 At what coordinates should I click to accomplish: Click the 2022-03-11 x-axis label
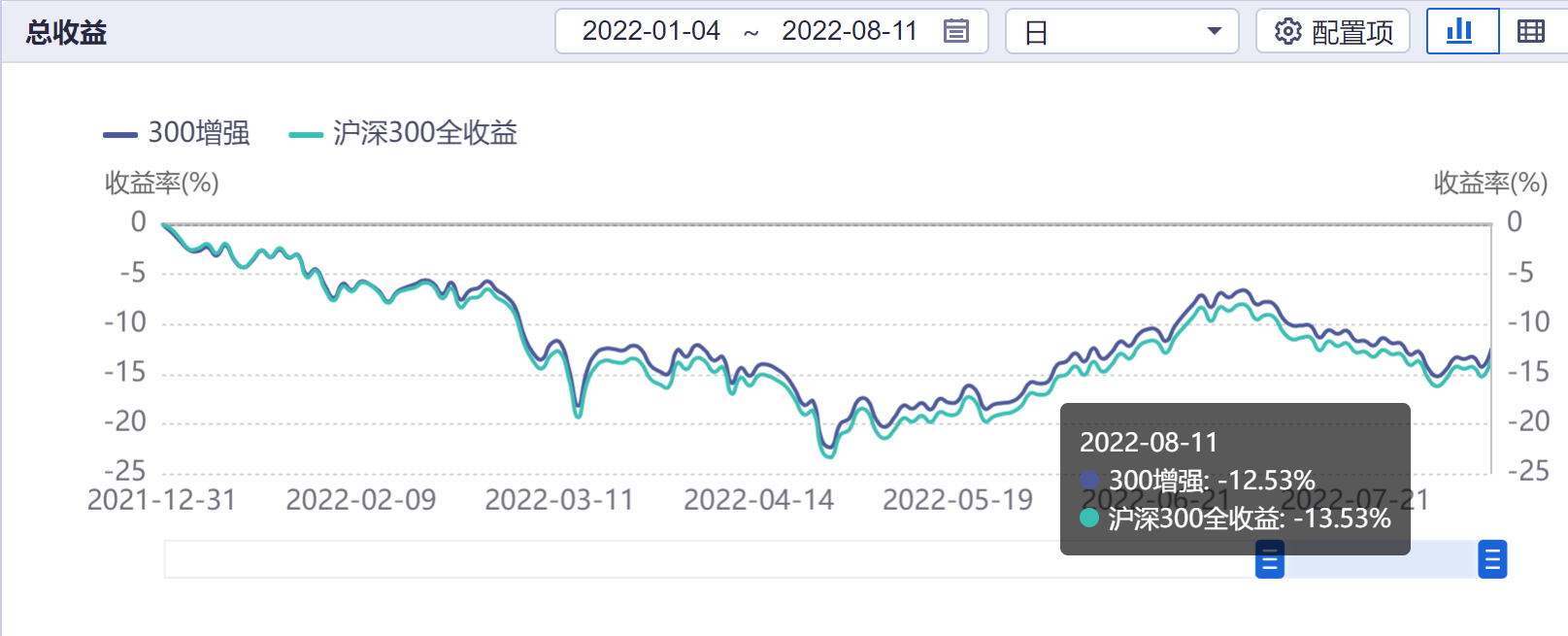coord(559,500)
